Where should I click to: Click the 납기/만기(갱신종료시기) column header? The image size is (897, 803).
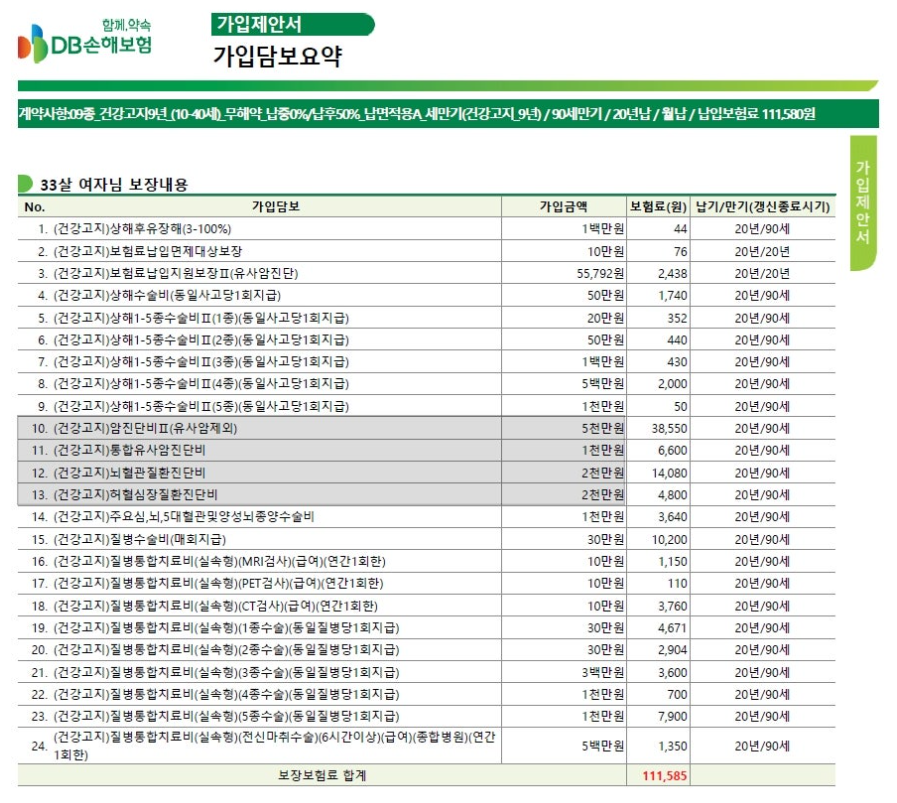click(x=763, y=206)
